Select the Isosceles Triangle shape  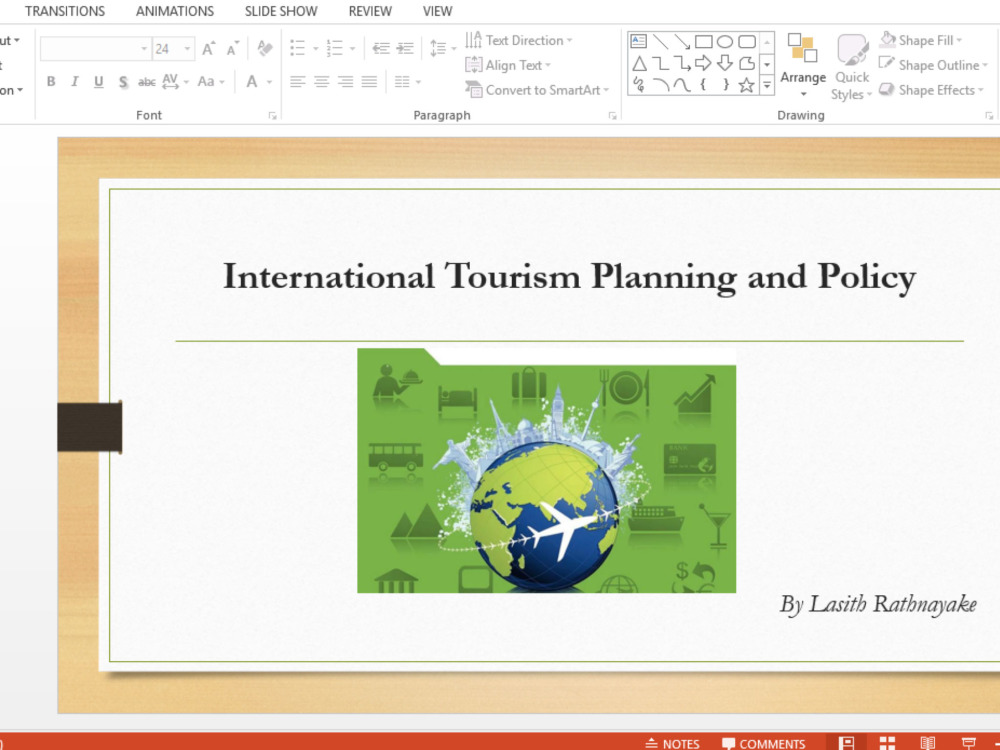(x=639, y=63)
